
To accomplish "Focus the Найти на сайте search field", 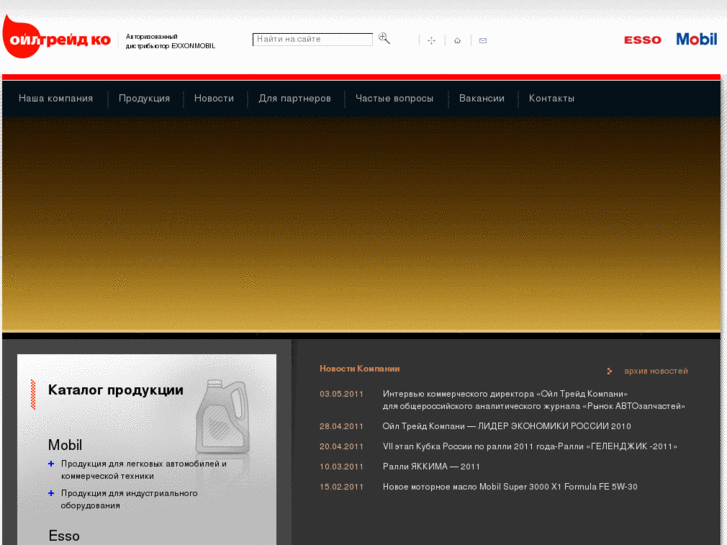I will click(x=312, y=39).
